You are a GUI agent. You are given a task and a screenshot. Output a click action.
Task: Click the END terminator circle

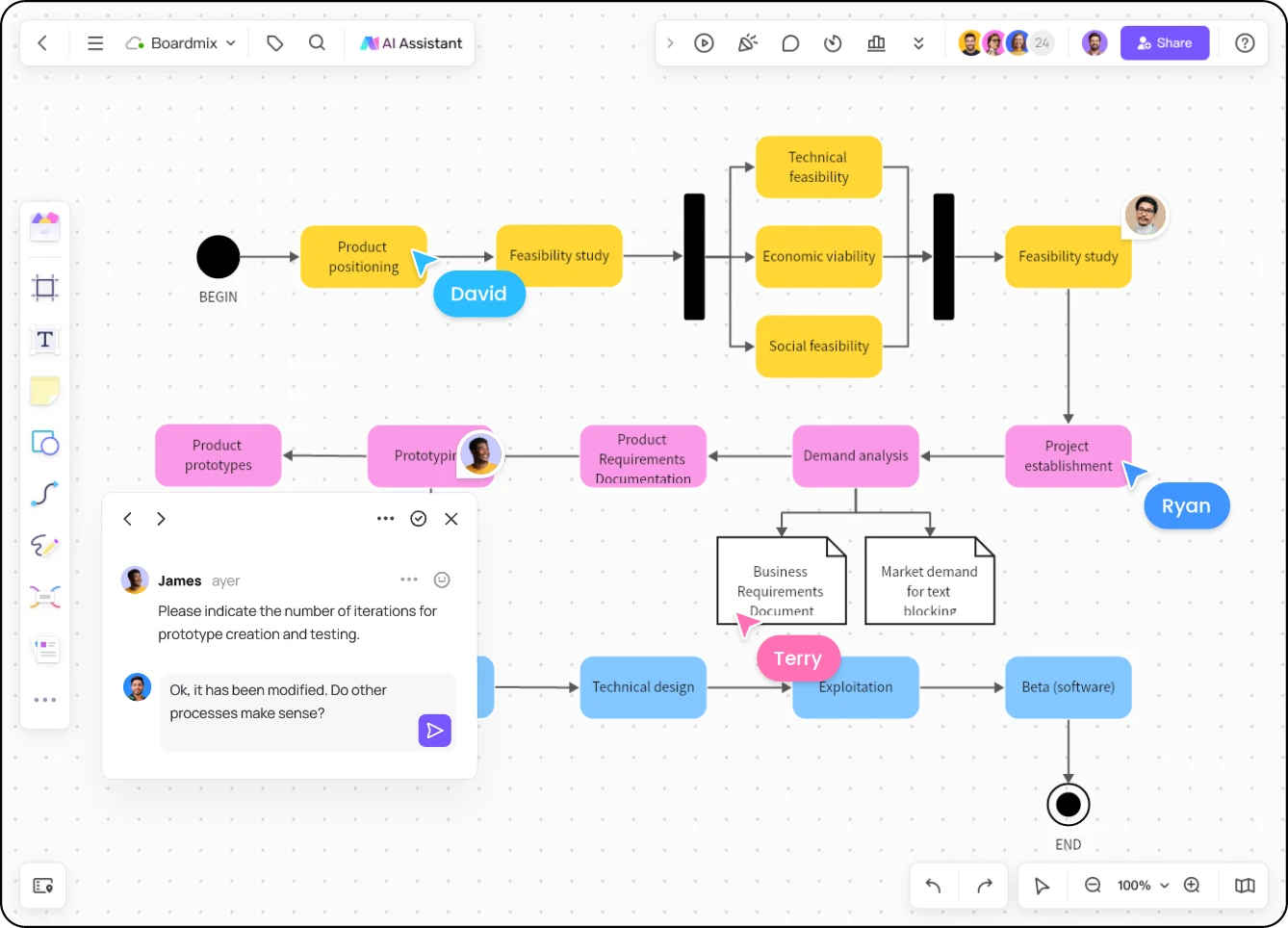(x=1069, y=805)
